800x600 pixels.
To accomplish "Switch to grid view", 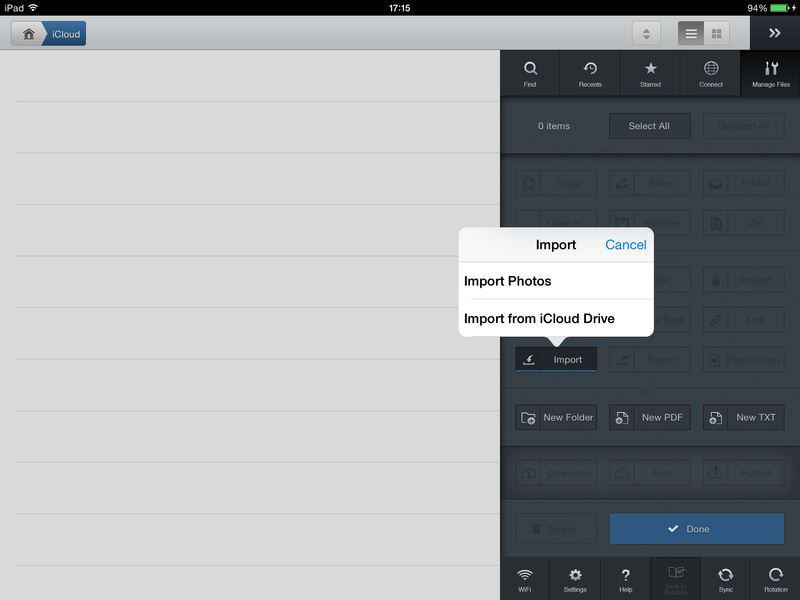I will [716, 34].
